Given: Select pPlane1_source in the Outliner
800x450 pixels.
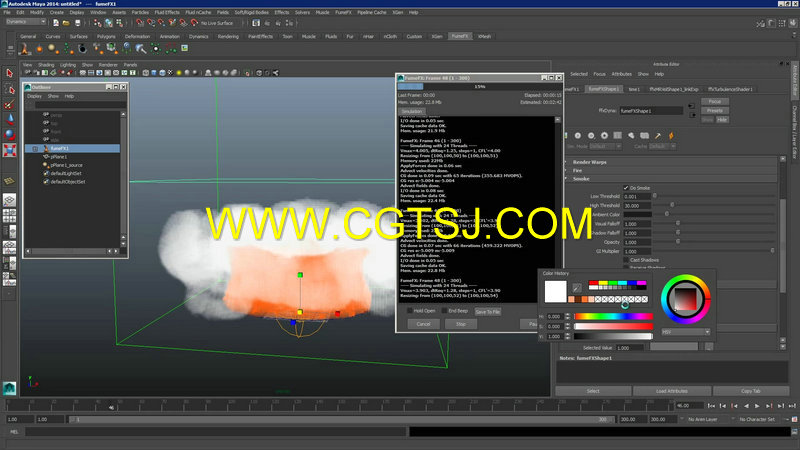Looking at the screenshot, I should pos(66,165).
